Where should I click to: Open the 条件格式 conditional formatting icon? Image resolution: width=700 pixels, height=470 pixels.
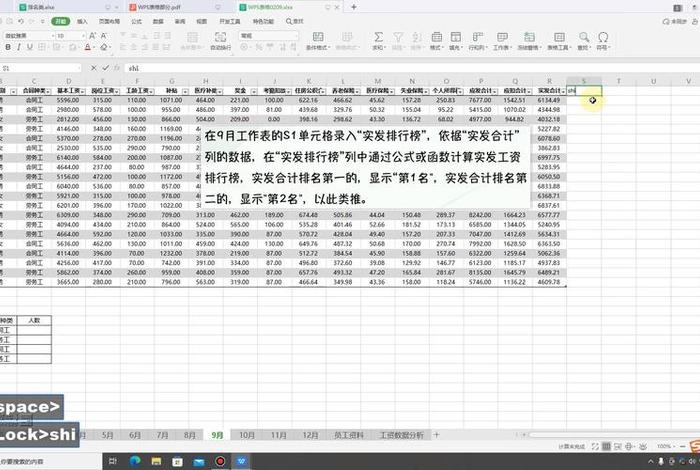tap(317, 41)
